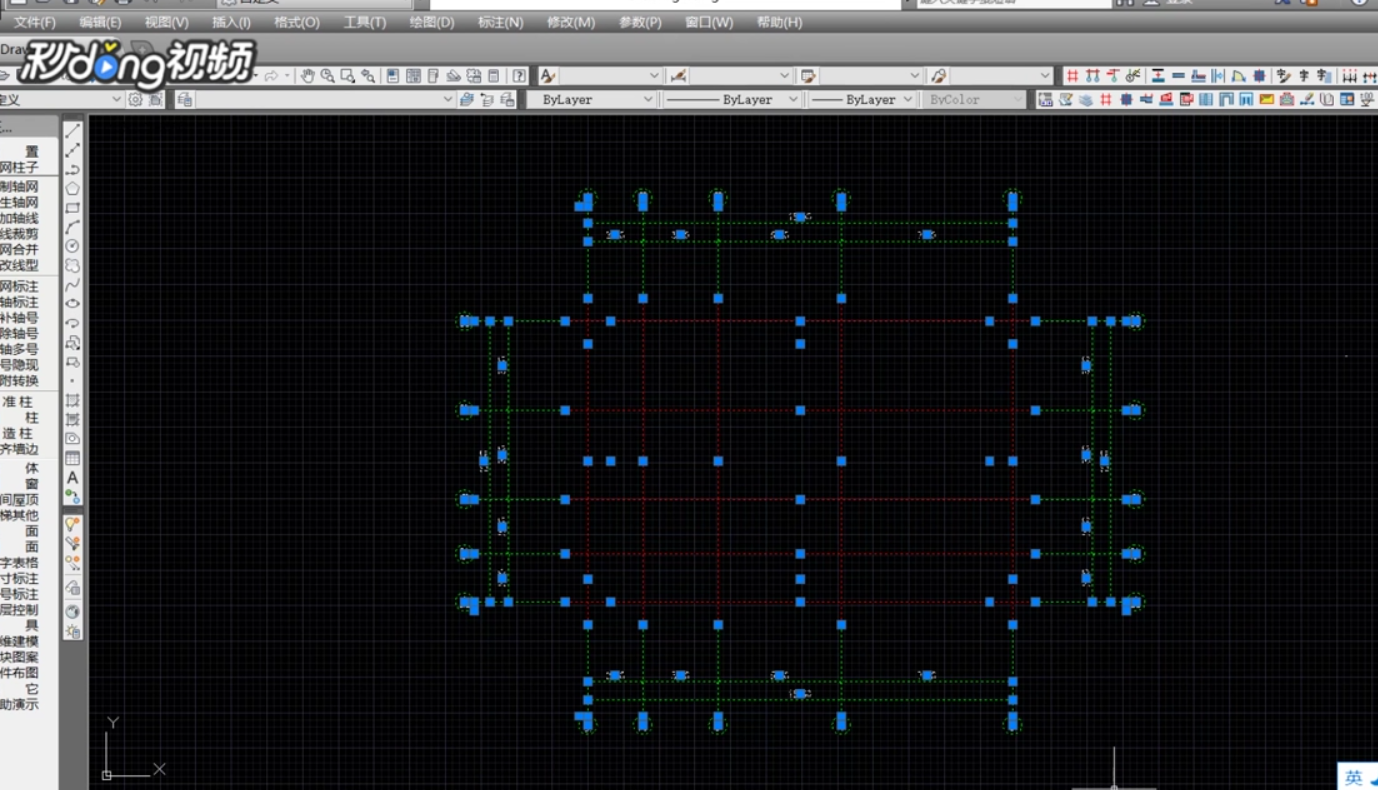This screenshot has width=1378, height=790.
Task: Open the 窗口(W) menu
Action: (708, 22)
